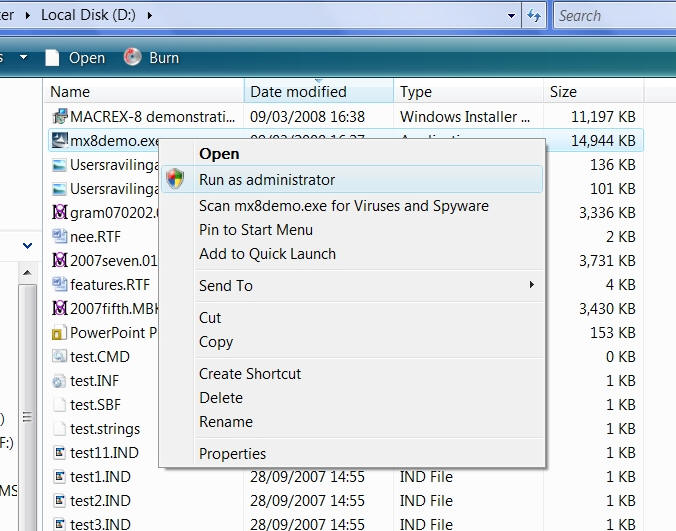The image size is (676, 531).
Task: Click the Open page icon in toolbar
Action: (x=52, y=58)
